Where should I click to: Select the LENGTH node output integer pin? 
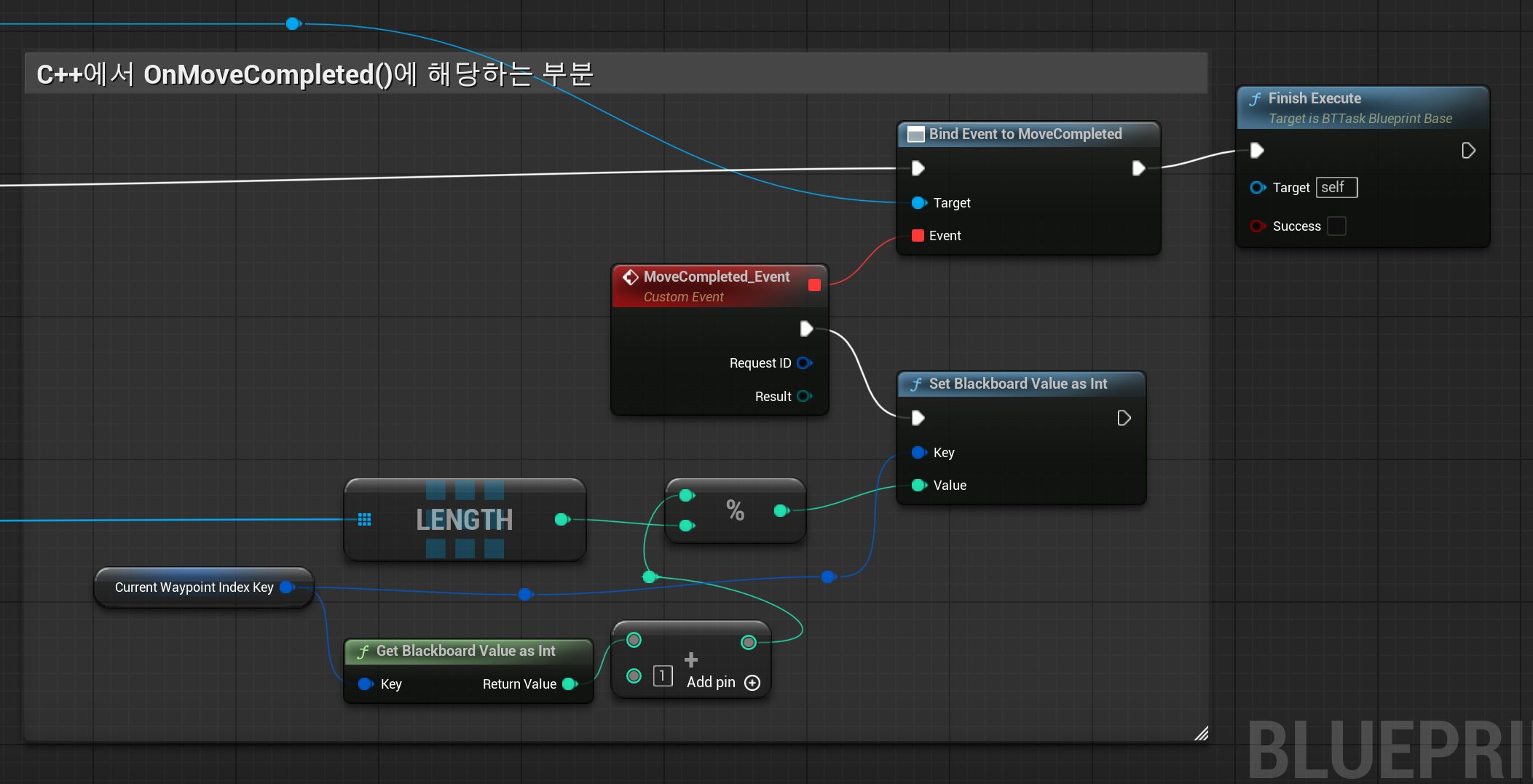click(x=562, y=519)
